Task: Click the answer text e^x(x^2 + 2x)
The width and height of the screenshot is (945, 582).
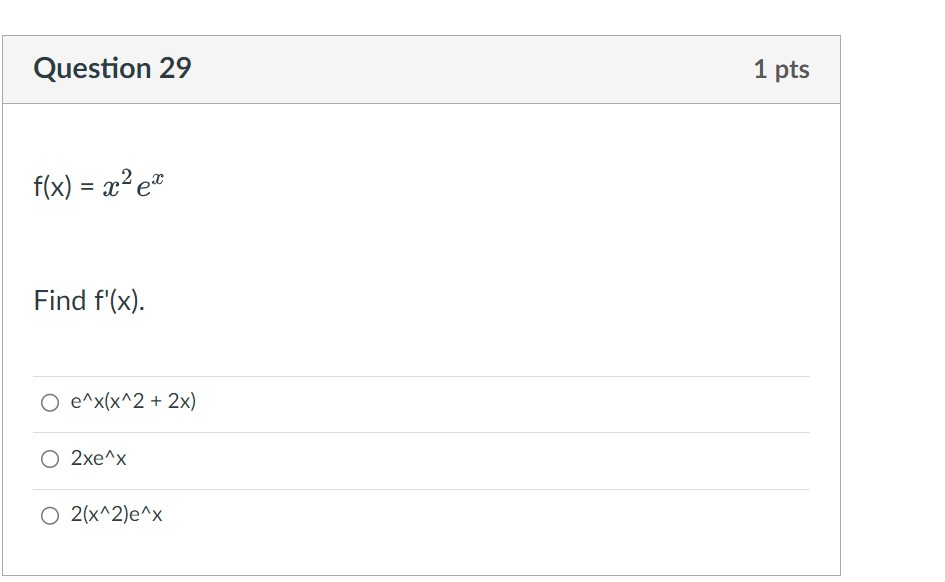Action: 133,402
